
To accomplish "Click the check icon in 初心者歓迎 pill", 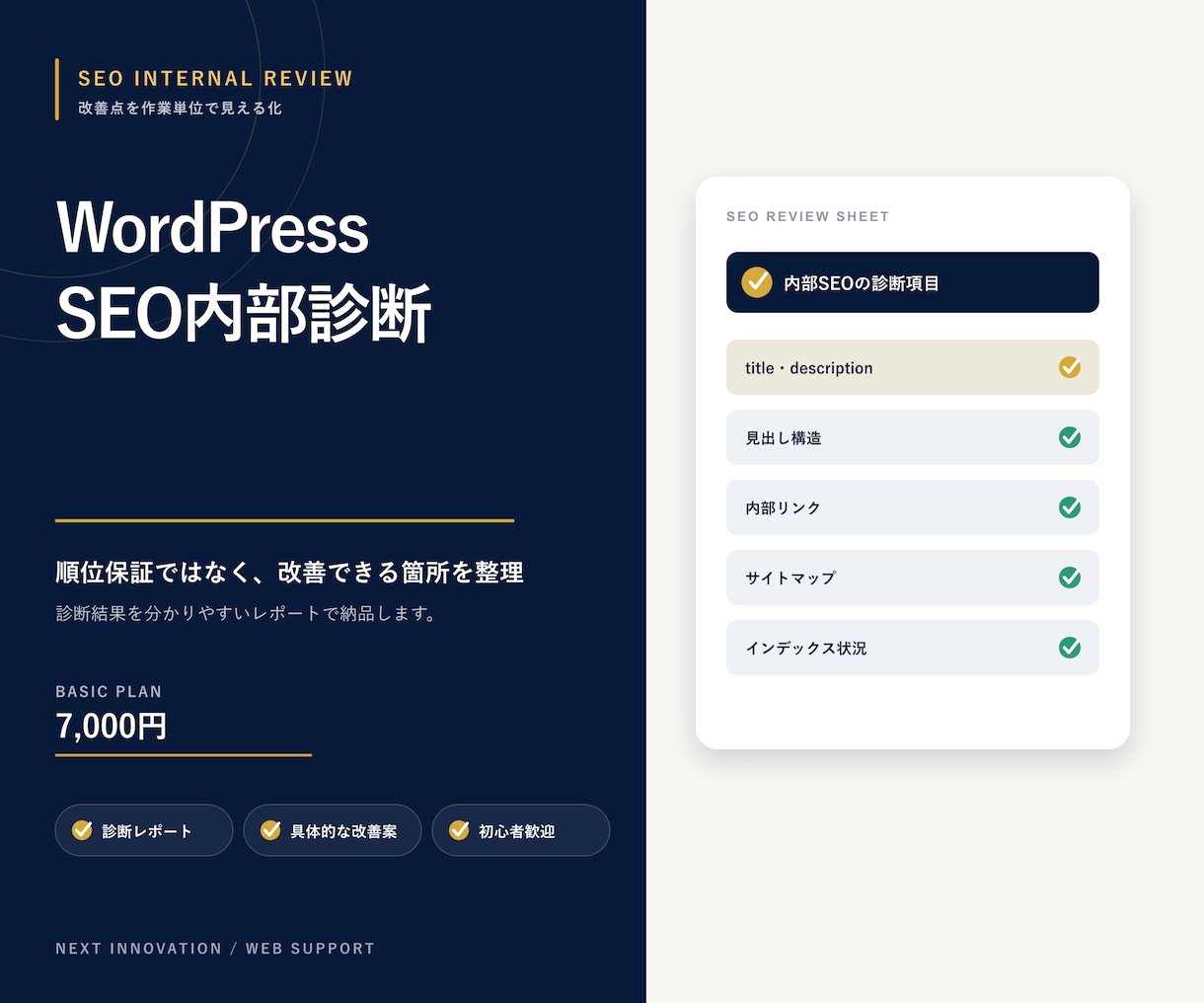I will click(459, 830).
